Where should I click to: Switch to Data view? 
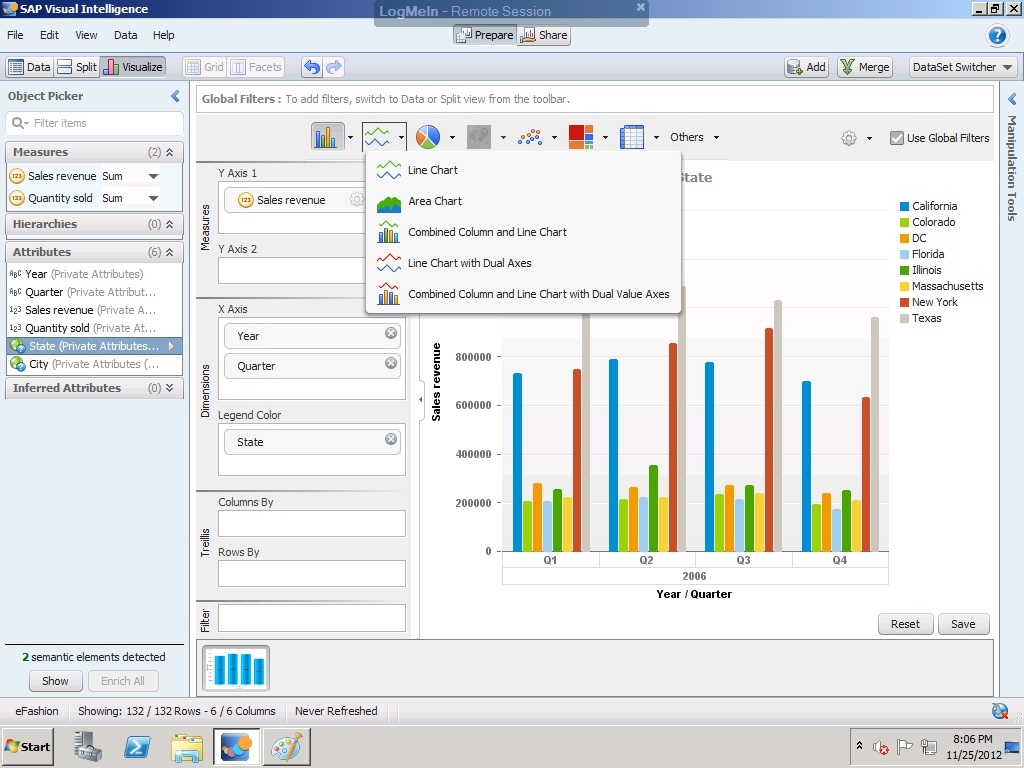pyautogui.click(x=29, y=67)
